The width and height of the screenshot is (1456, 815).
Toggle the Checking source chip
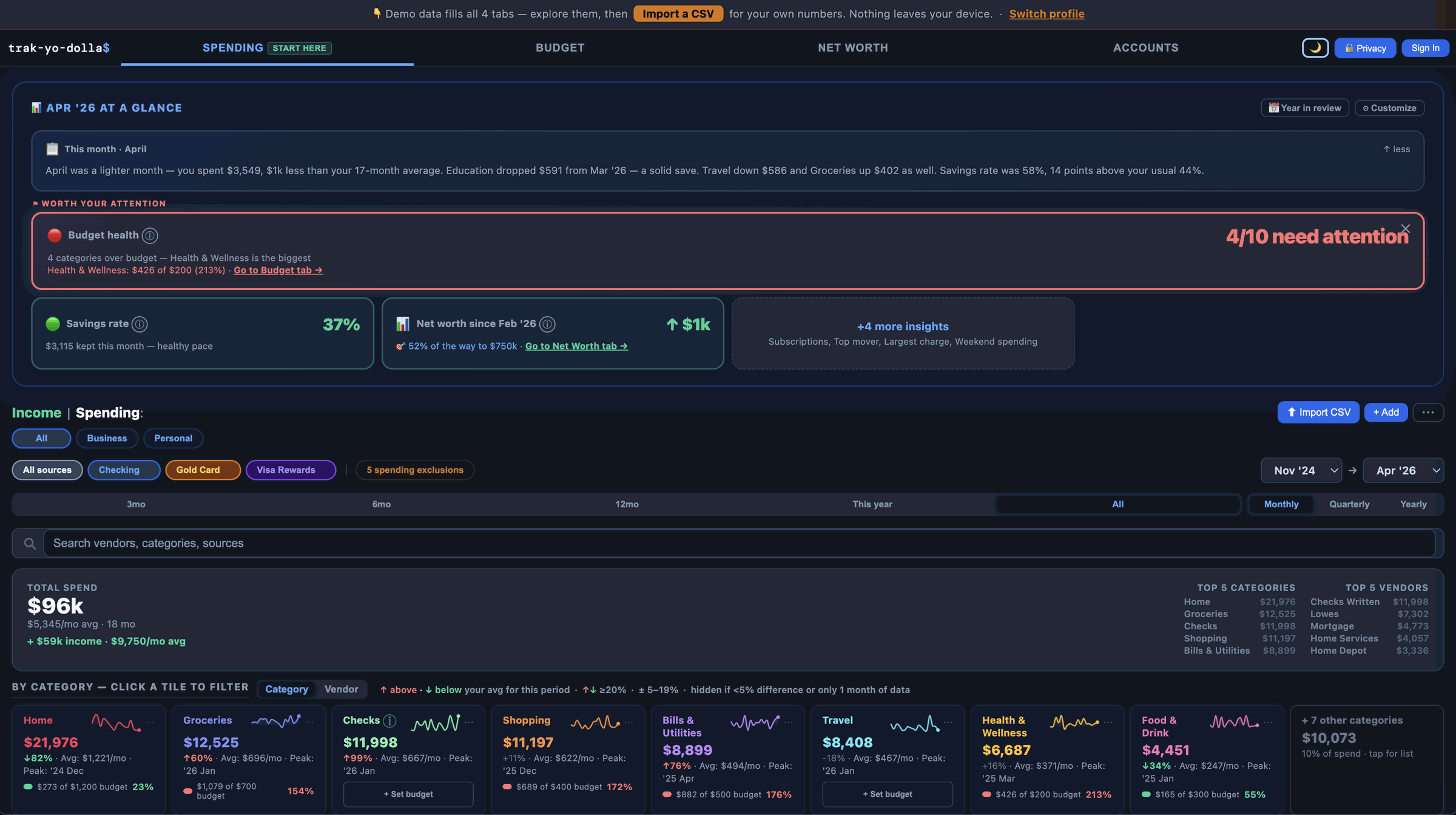coord(124,470)
